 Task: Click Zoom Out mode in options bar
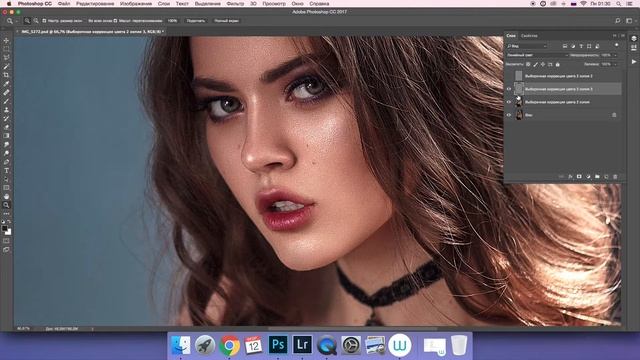point(36,21)
